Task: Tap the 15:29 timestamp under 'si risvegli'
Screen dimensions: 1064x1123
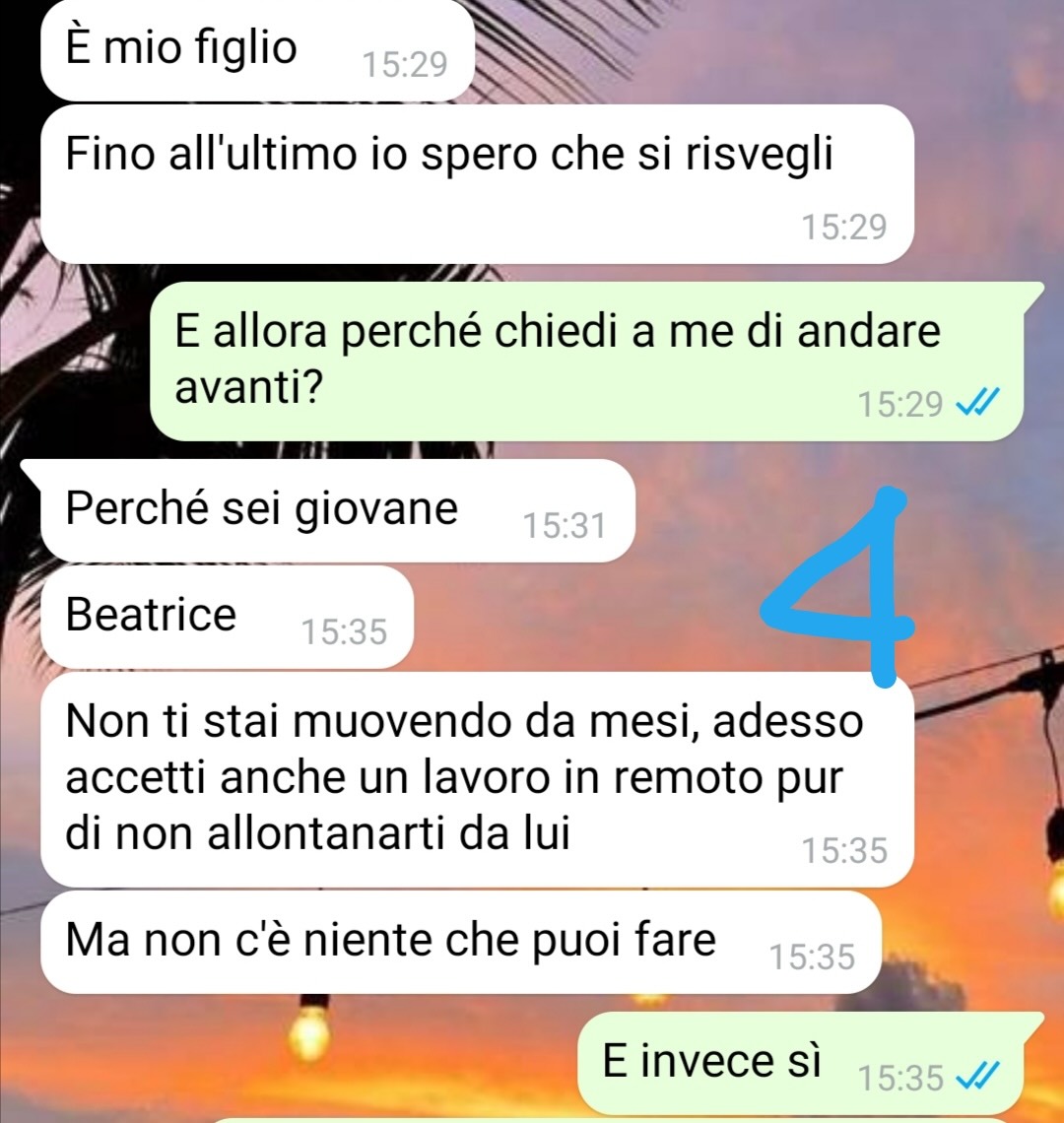Action: pyautogui.click(x=844, y=227)
